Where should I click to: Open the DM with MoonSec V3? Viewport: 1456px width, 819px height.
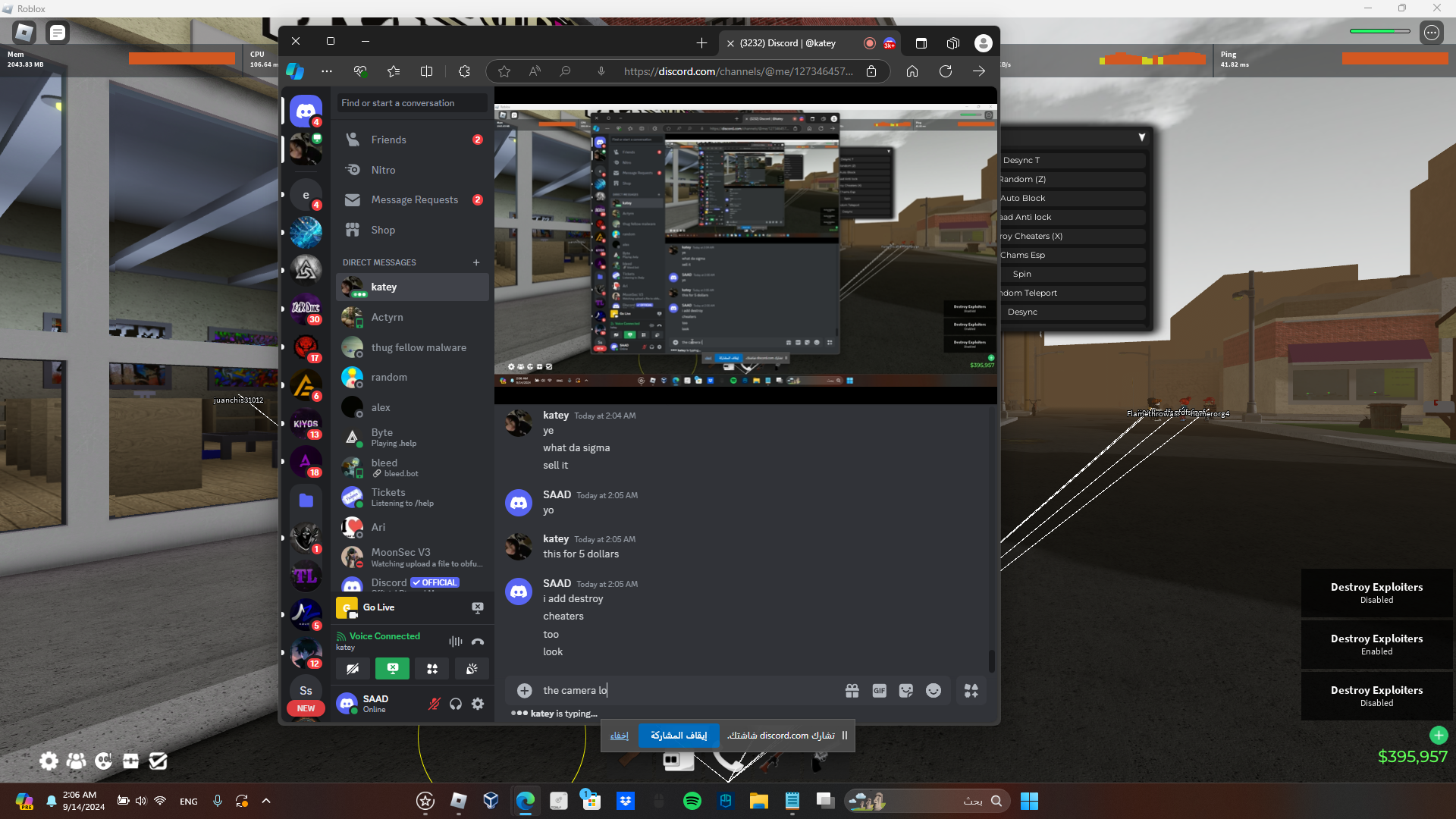coord(413,557)
